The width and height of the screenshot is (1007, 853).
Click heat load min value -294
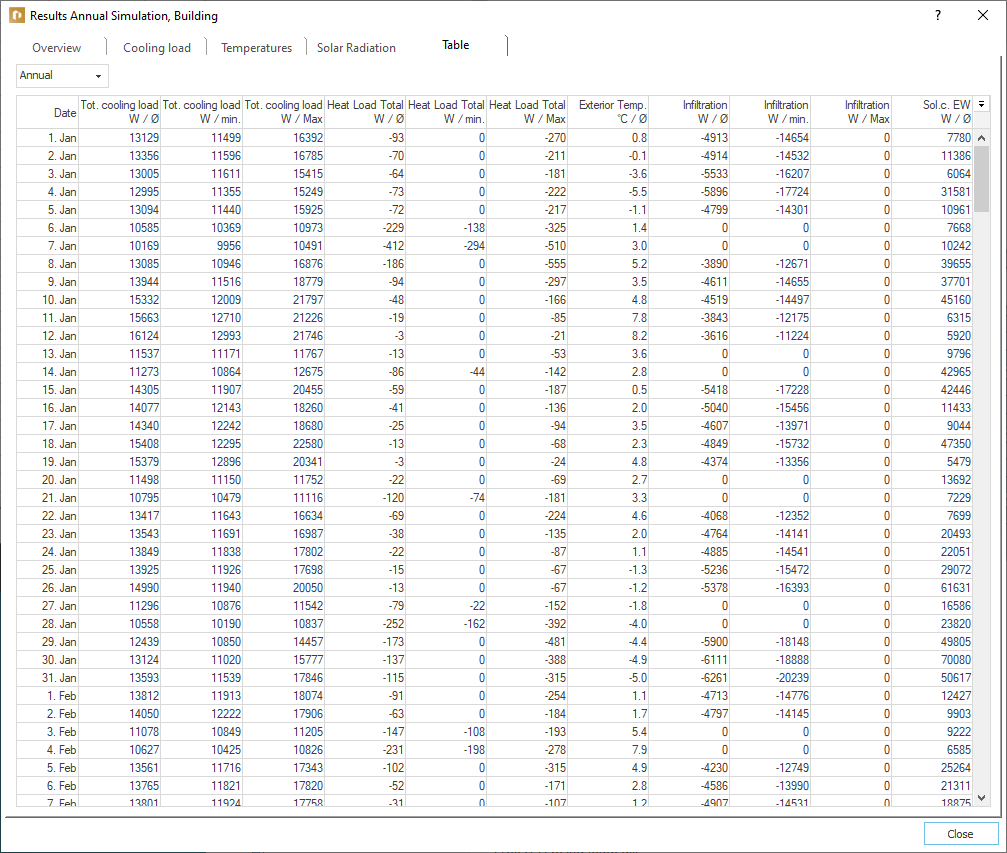pyautogui.click(x=446, y=245)
